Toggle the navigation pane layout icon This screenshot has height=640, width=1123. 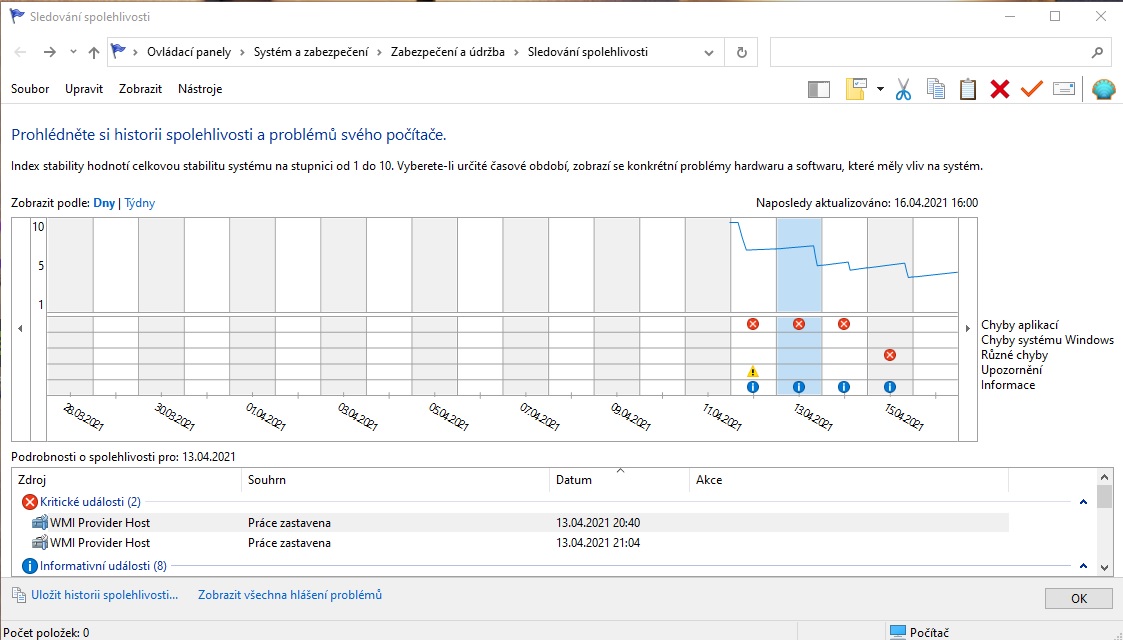tap(819, 89)
